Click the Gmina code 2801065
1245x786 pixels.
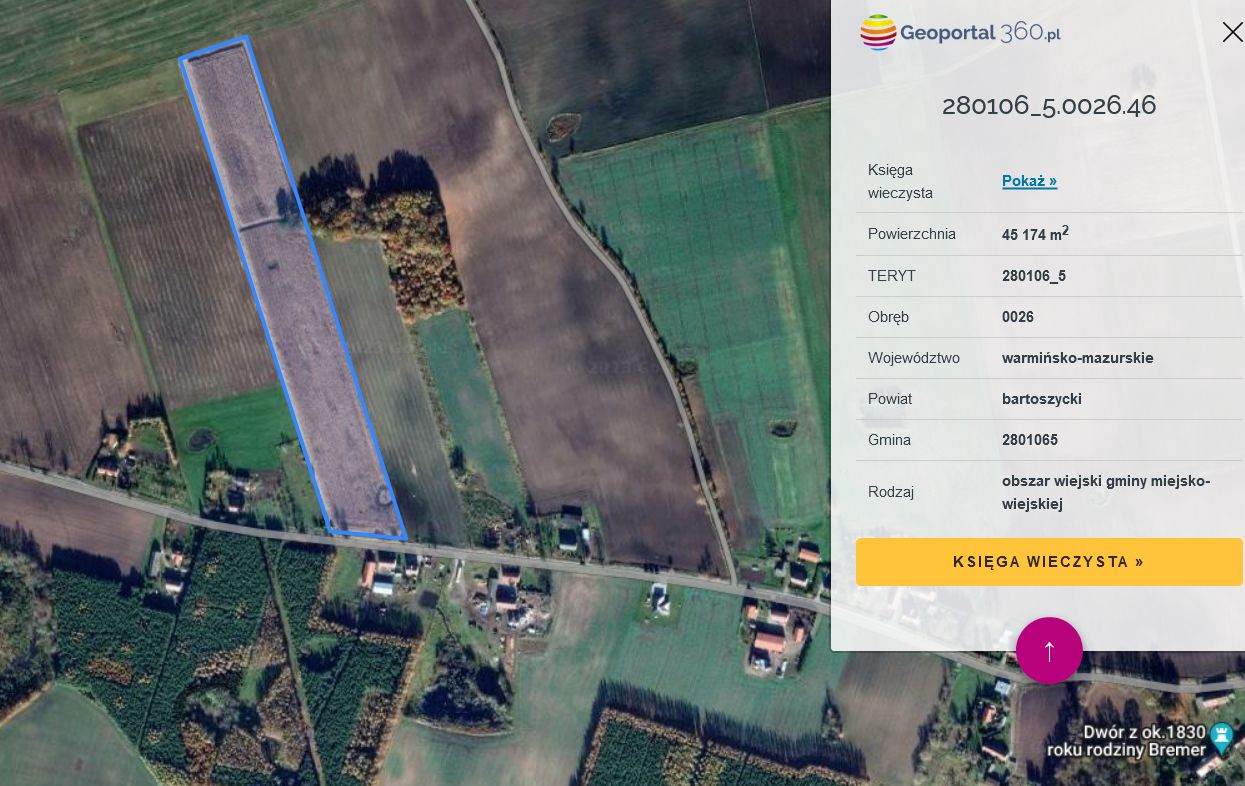coord(1030,440)
